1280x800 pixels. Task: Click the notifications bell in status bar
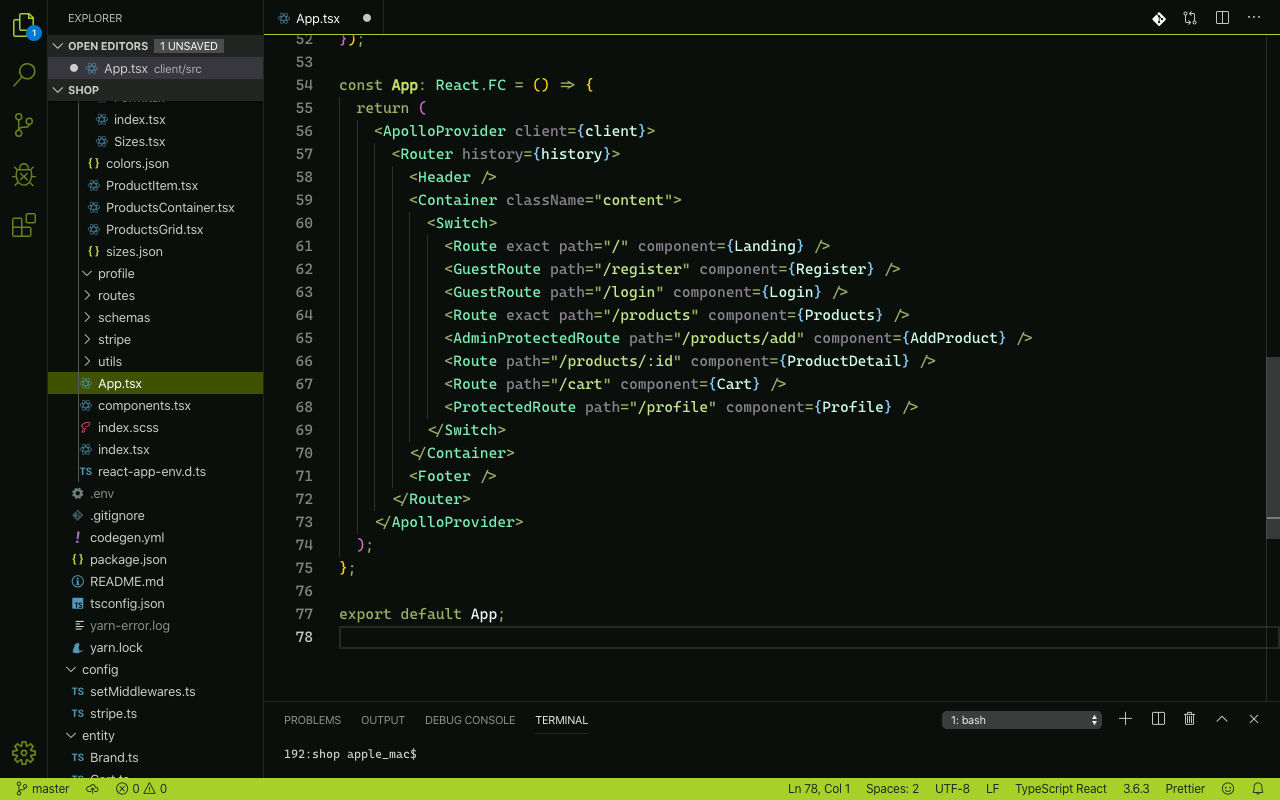pyautogui.click(x=1259, y=788)
